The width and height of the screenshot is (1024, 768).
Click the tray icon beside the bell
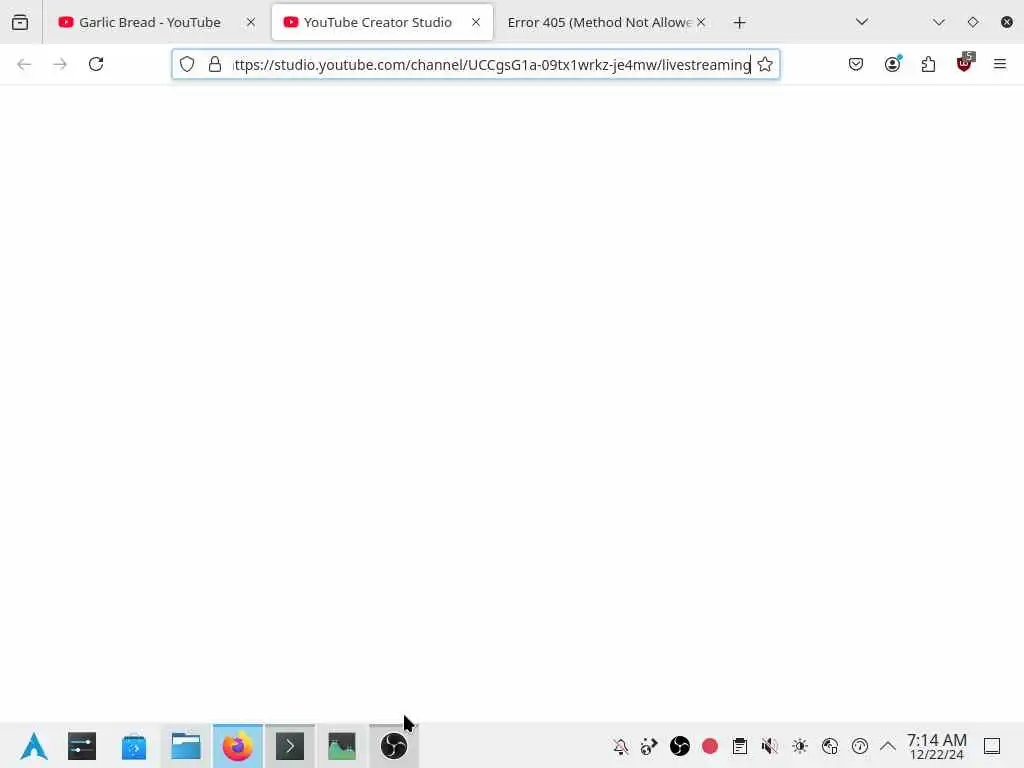650,746
